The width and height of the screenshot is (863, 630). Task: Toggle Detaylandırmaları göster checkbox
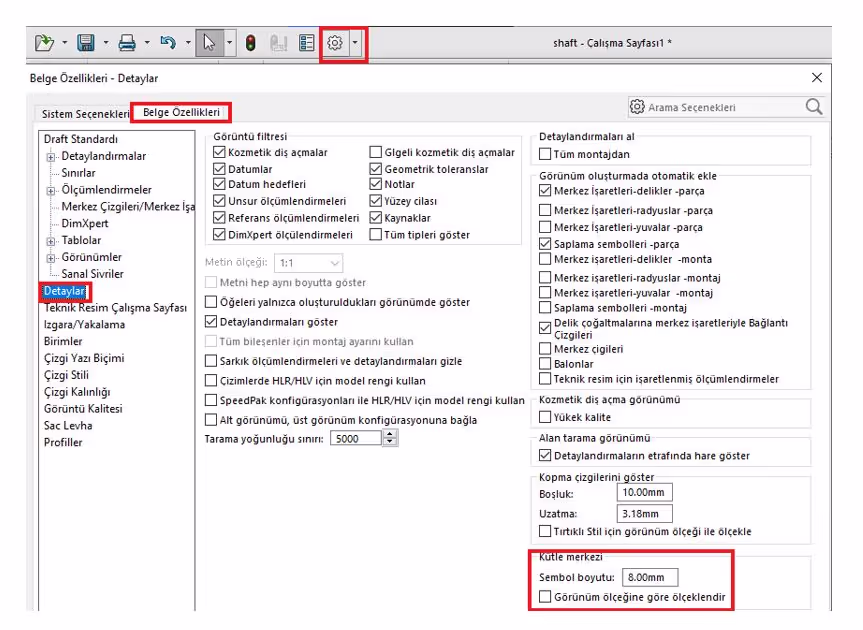(x=211, y=321)
